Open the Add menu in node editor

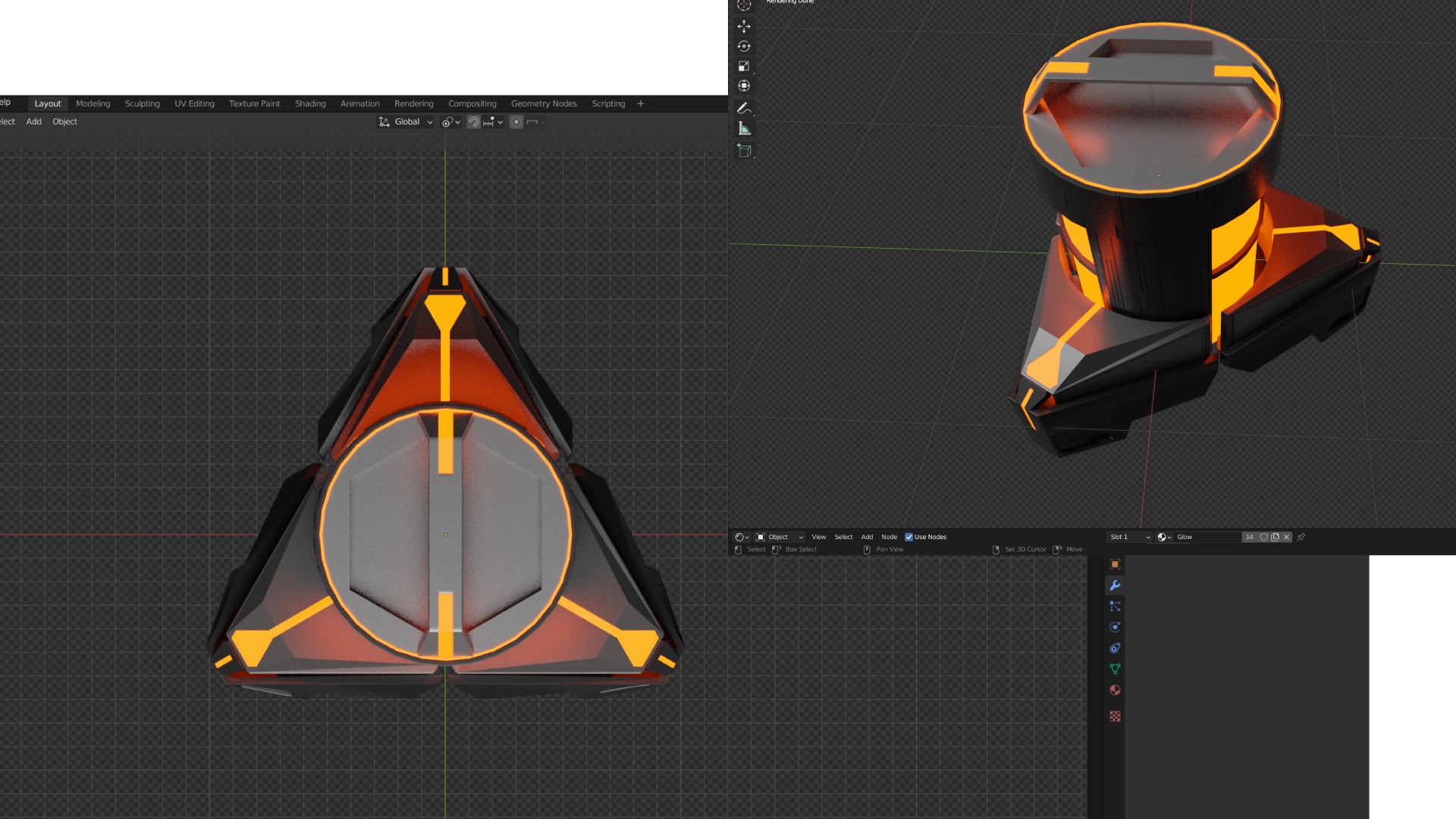click(867, 537)
